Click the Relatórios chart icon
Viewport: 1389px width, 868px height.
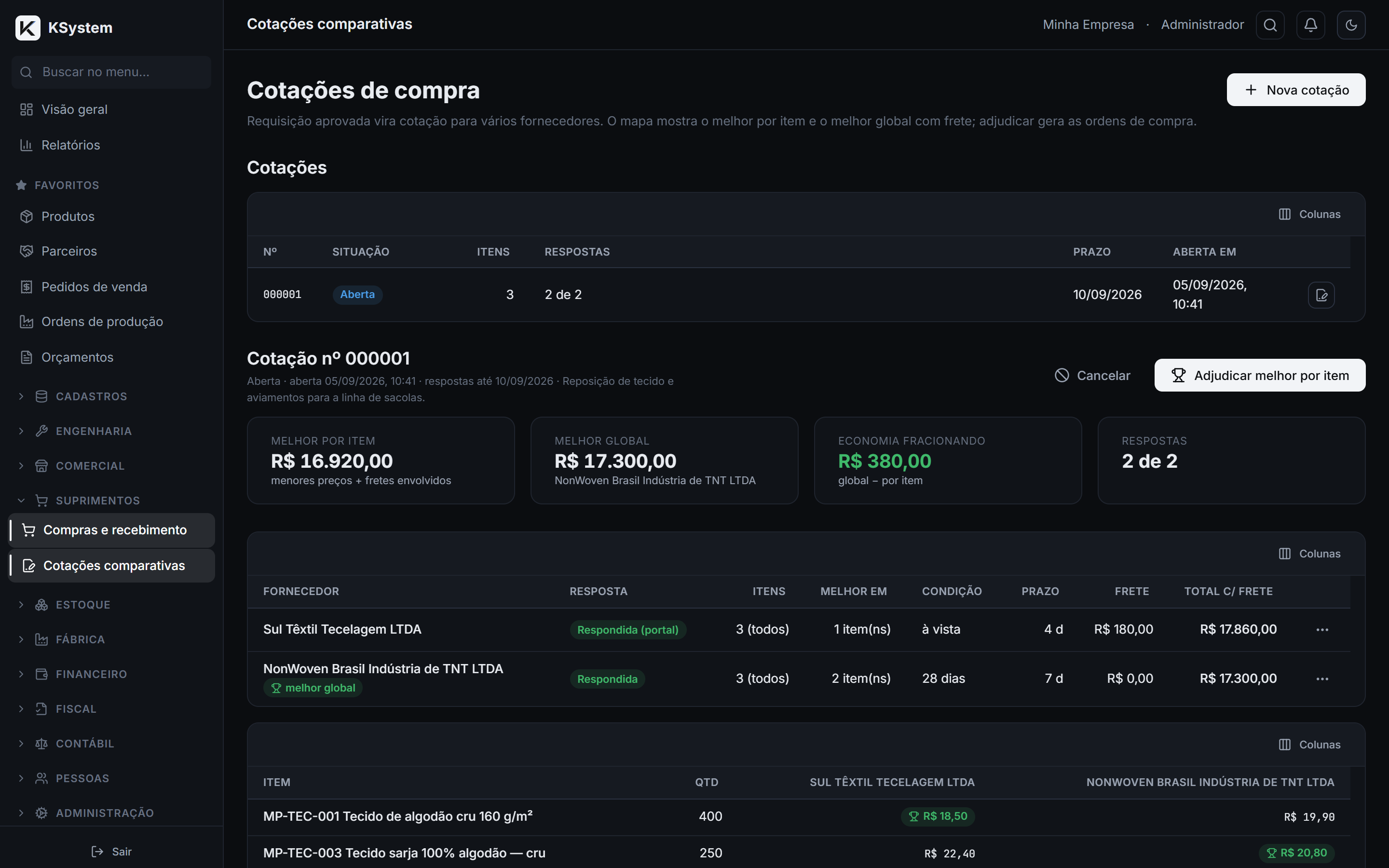click(x=27, y=145)
